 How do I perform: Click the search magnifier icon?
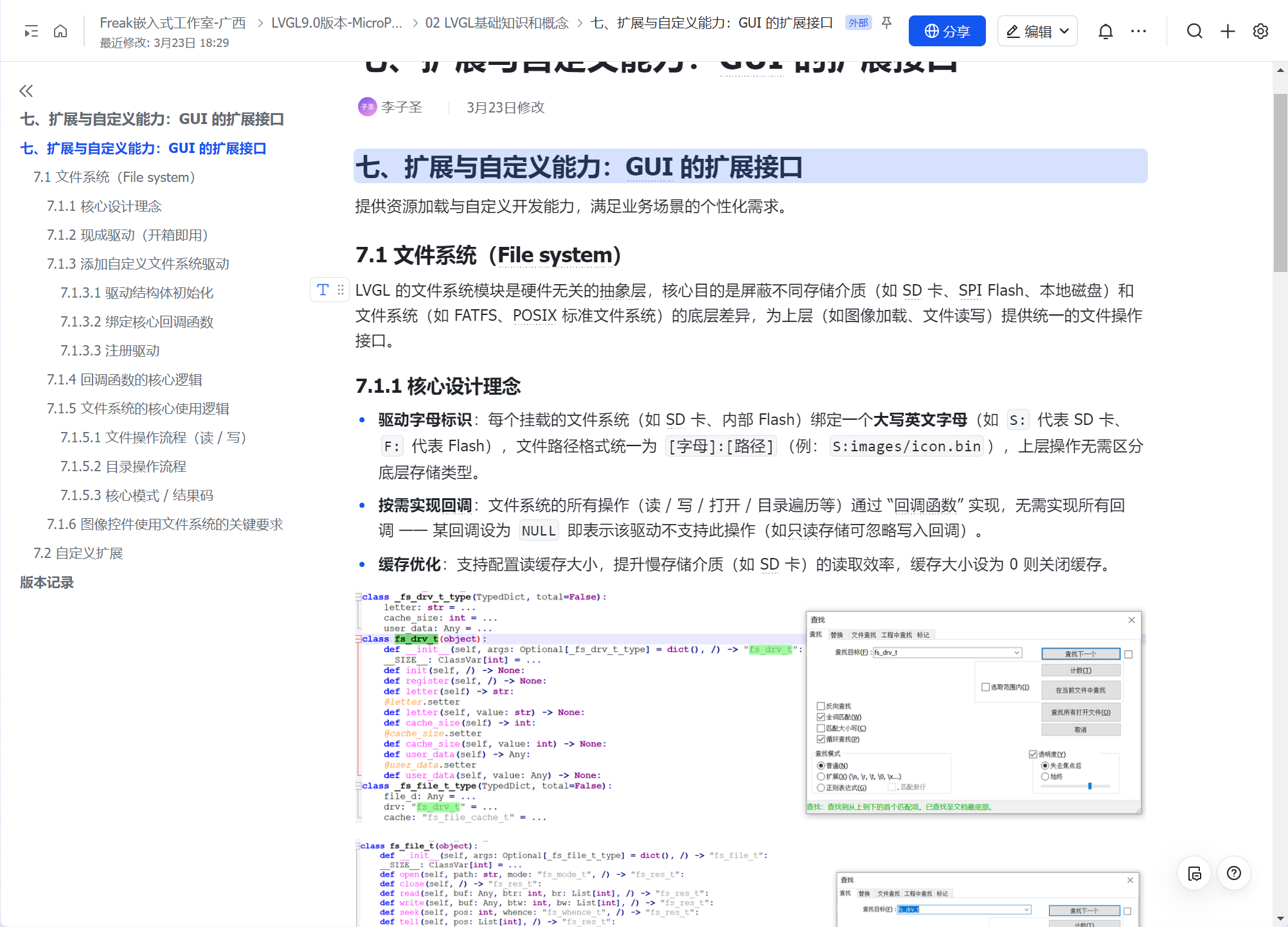(x=1194, y=31)
